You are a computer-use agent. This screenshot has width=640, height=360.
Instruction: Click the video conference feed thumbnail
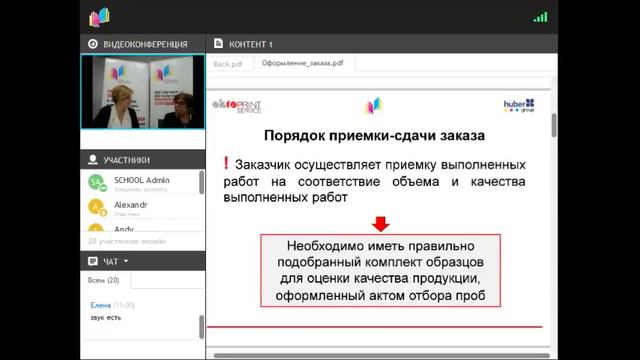tap(143, 92)
